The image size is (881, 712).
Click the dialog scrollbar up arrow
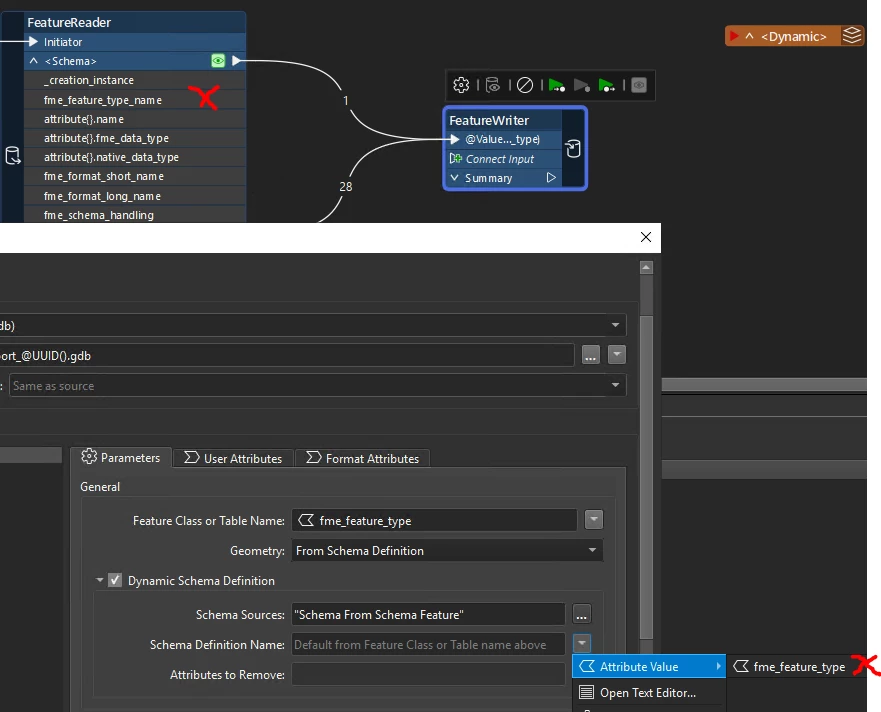click(646, 267)
